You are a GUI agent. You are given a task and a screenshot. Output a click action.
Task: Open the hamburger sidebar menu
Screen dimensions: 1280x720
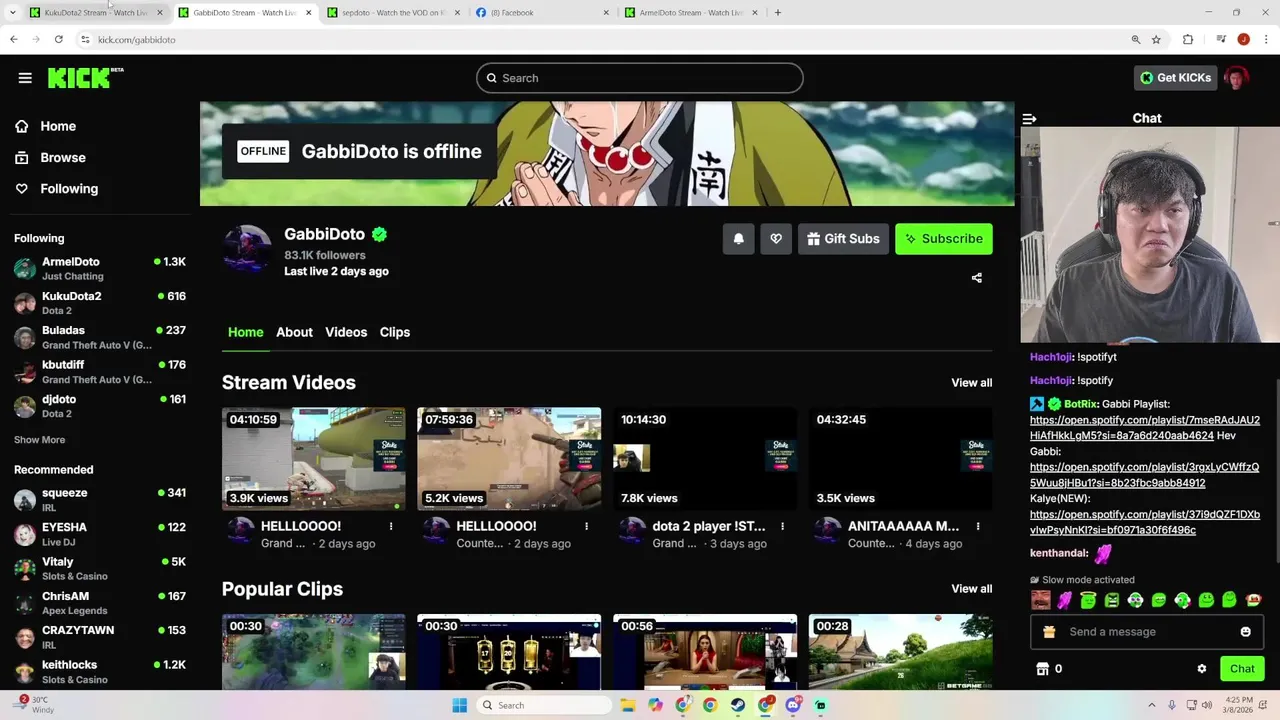click(x=25, y=78)
